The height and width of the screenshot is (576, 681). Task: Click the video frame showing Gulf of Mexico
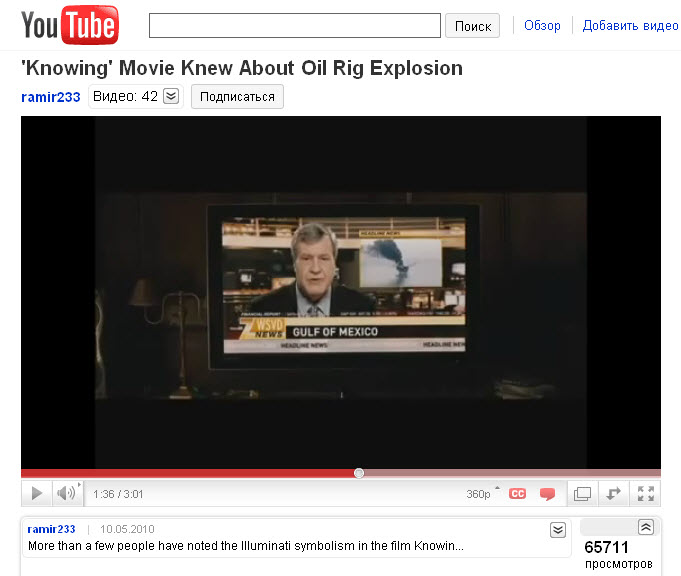341,292
